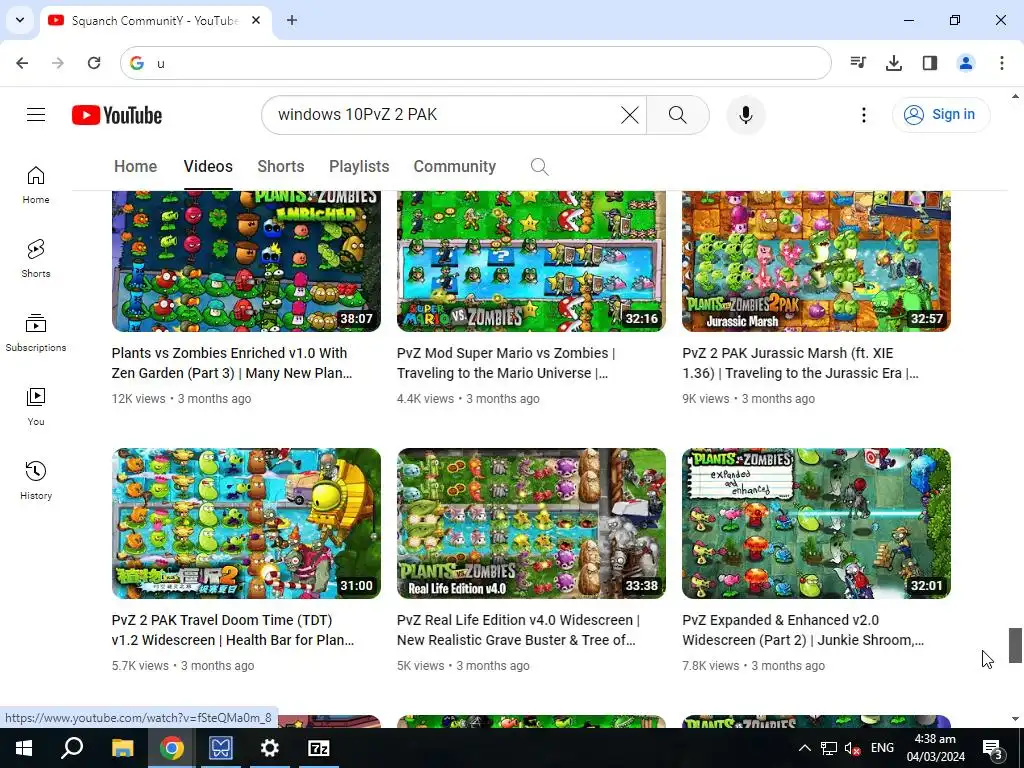The width and height of the screenshot is (1024, 768).
Task: Open the You section in sidebar
Action: click(x=36, y=406)
